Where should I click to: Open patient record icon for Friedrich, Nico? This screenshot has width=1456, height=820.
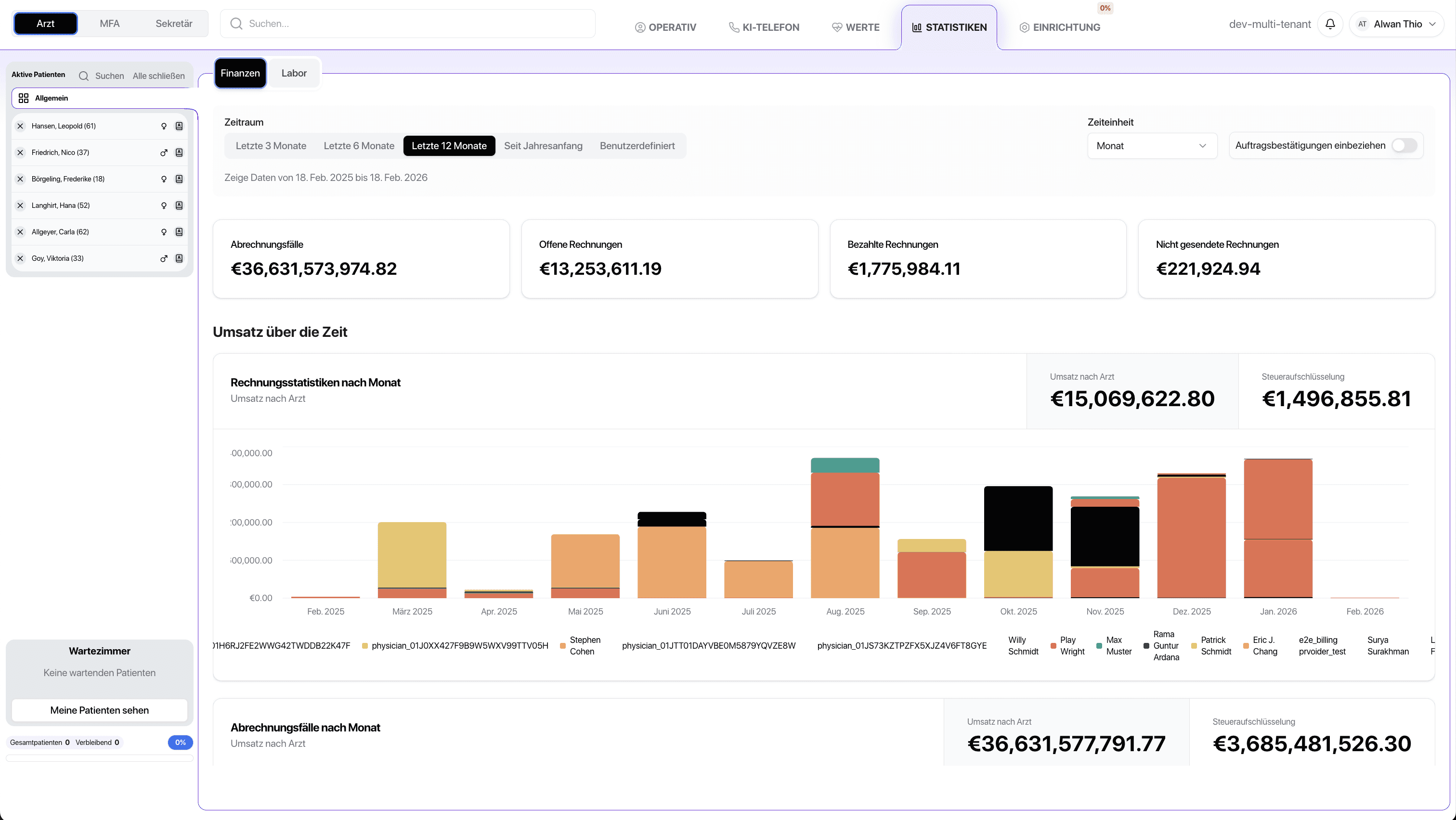tap(179, 153)
